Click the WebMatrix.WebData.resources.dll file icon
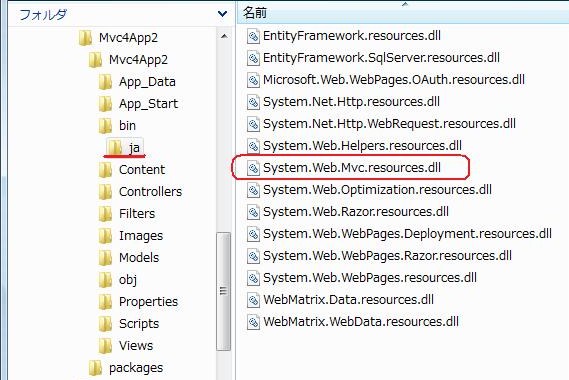The height and width of the screenshot is (380, 569). pos(253,322)
